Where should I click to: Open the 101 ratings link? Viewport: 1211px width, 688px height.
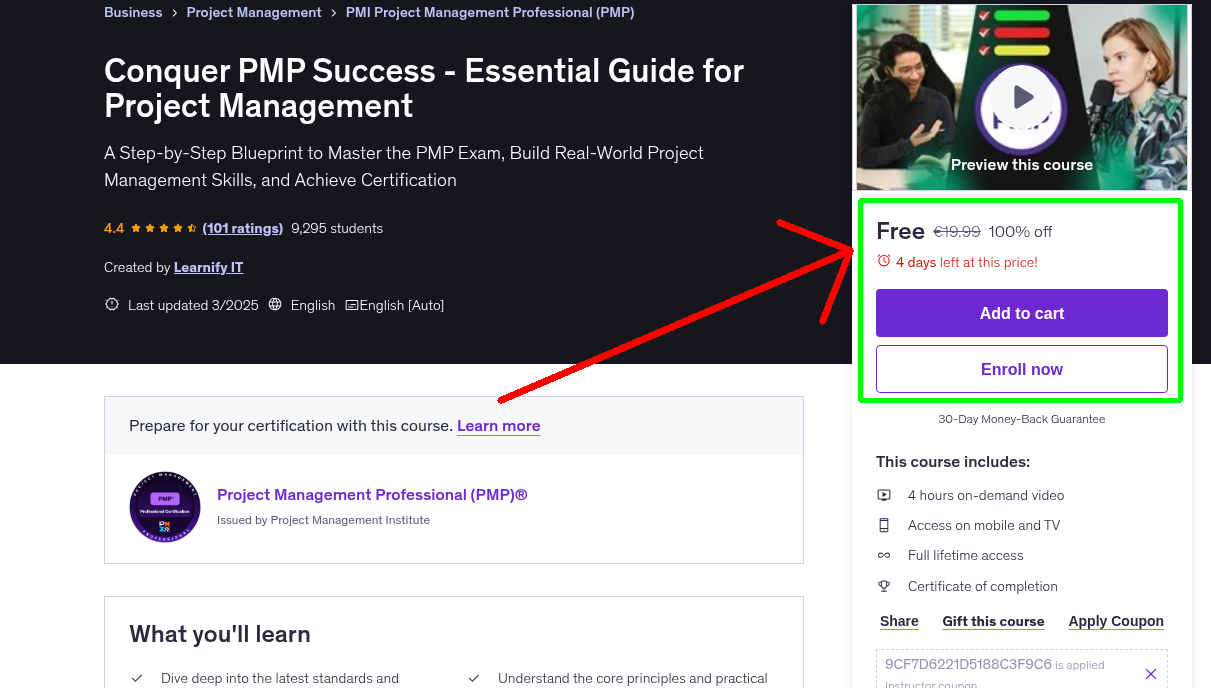click(242, 228)
